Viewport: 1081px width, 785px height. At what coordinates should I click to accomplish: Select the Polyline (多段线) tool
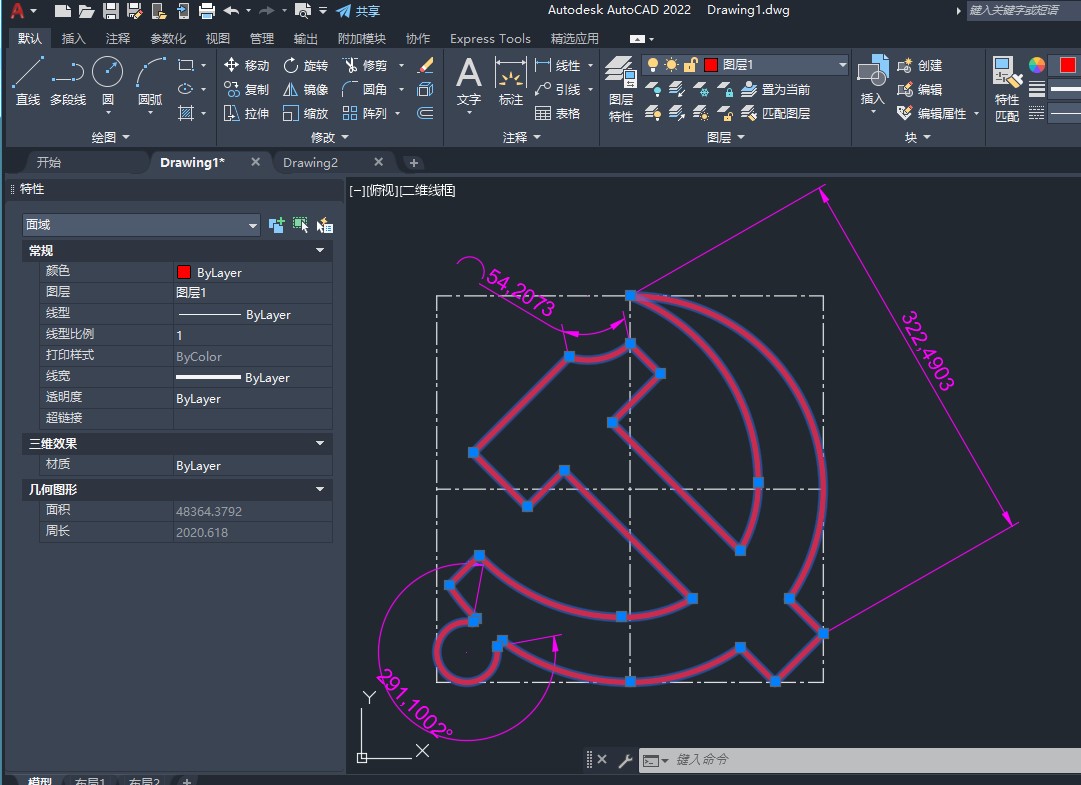68,81
